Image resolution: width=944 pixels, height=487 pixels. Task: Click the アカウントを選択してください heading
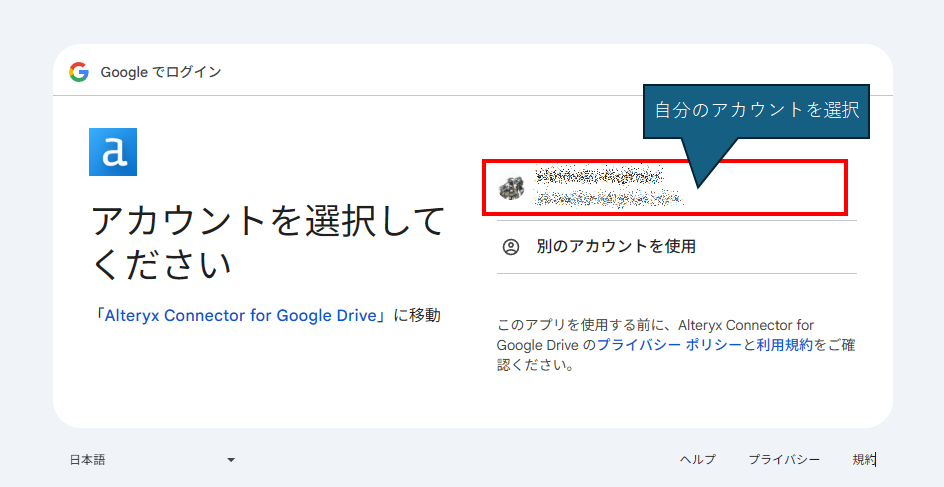pyautogui.click(x=267, y=242)
